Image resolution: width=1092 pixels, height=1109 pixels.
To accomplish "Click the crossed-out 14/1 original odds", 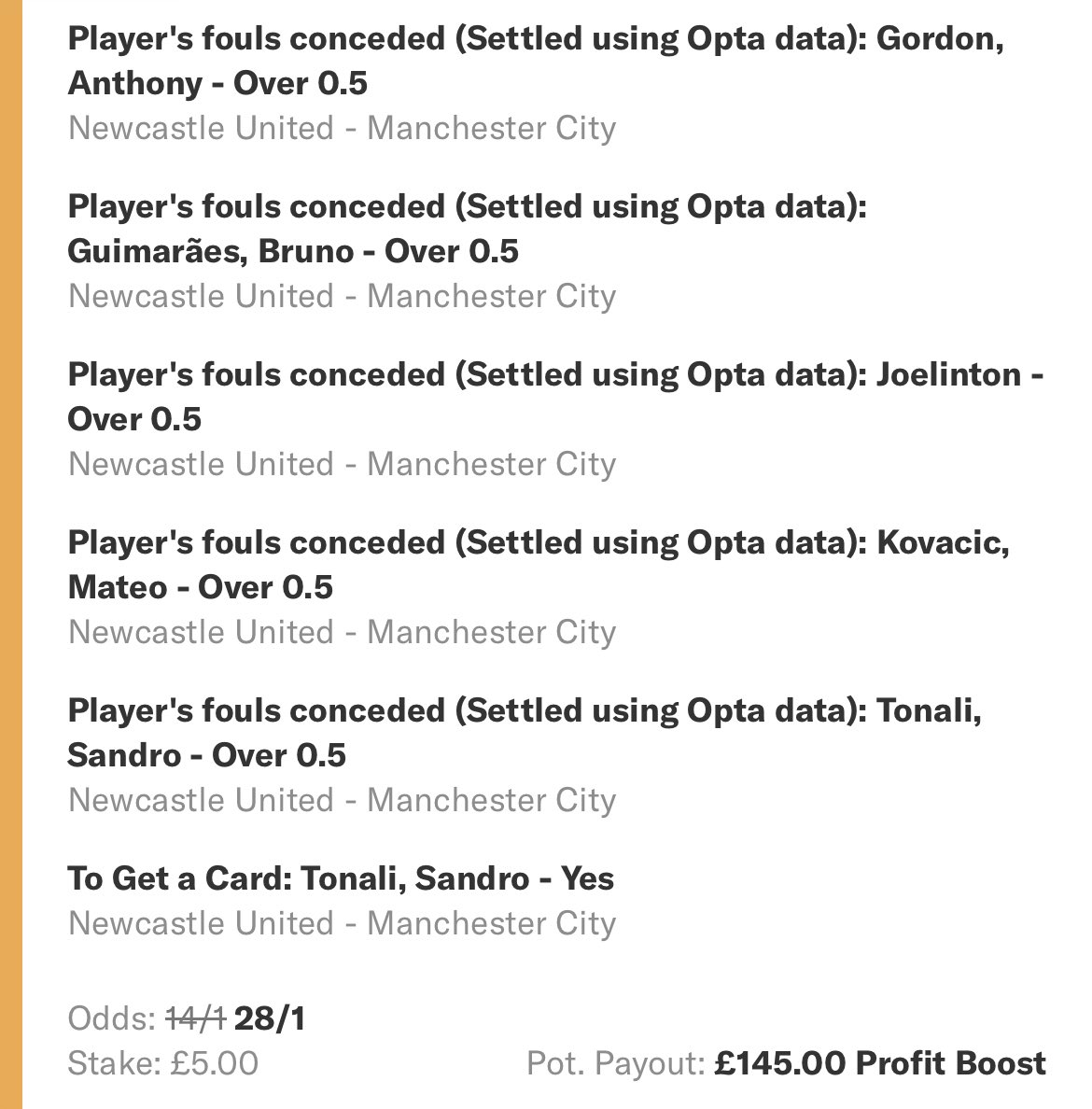I will click(x=196, y=1018).
